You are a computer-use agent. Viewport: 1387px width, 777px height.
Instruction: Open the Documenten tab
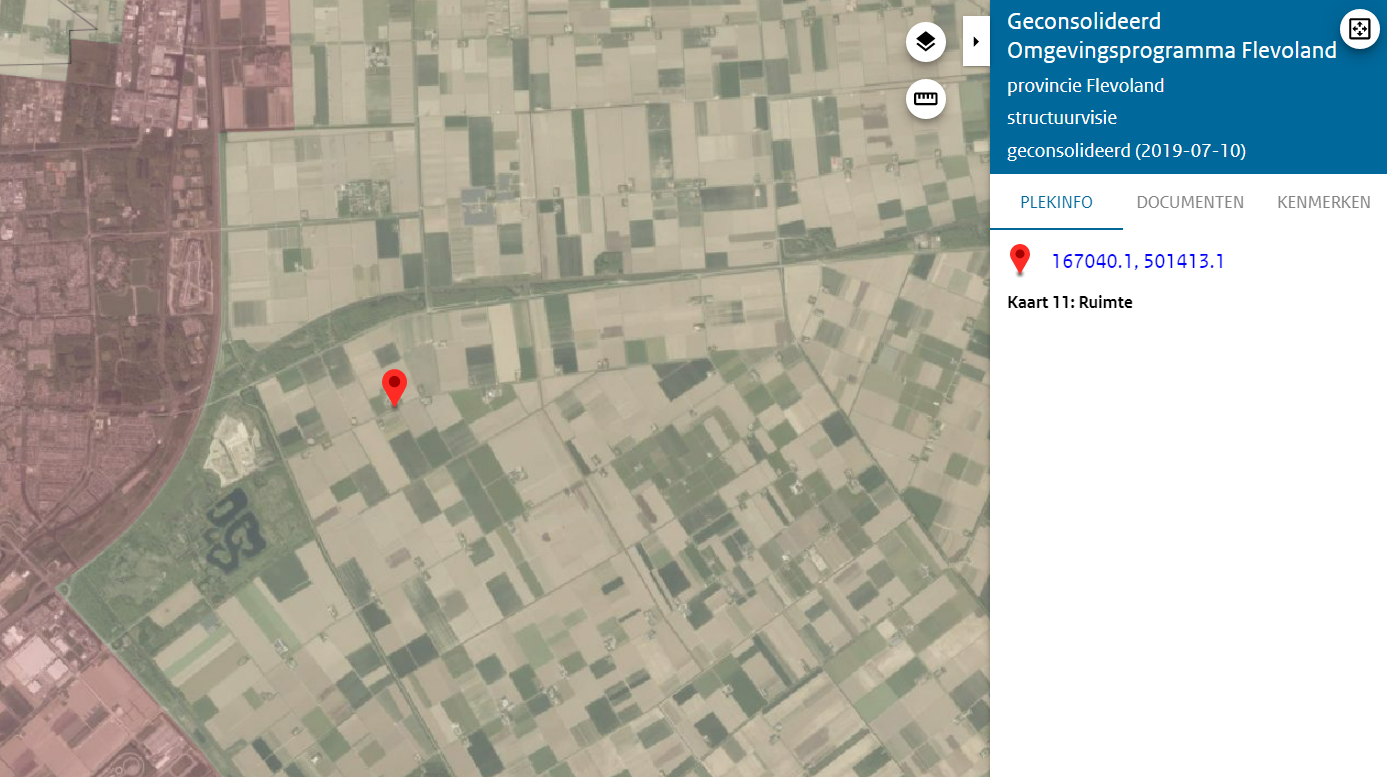(1190, 202)
